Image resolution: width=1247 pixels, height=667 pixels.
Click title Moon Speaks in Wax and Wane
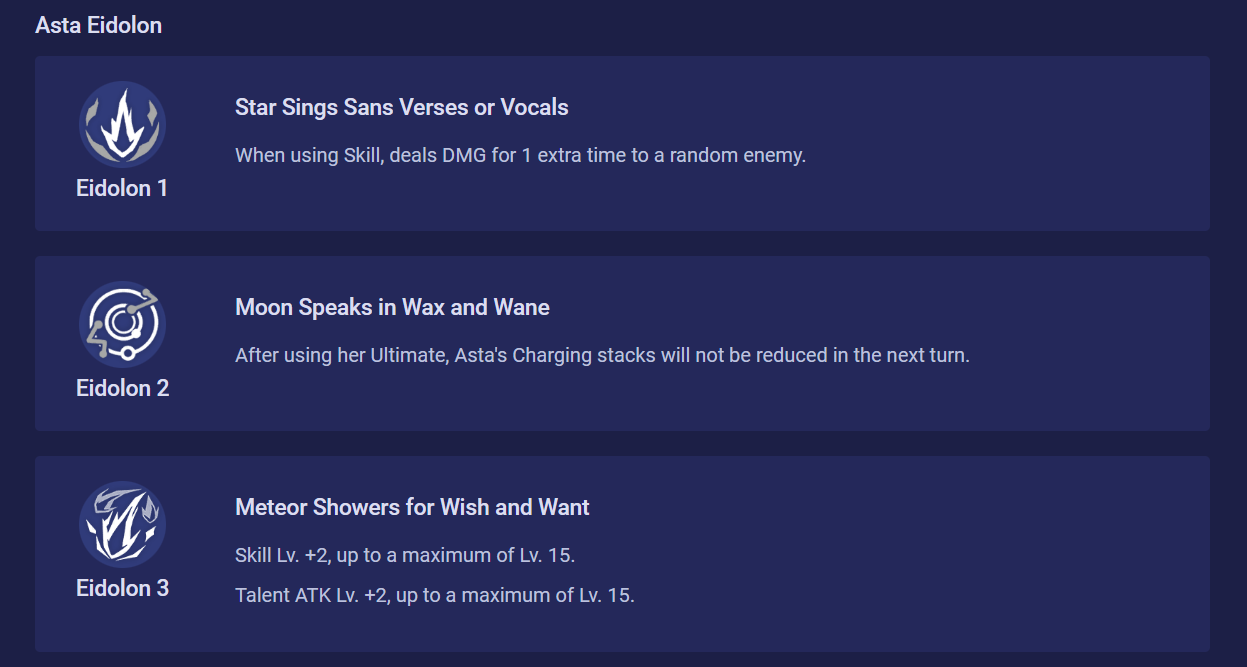(x=392, y=307)
